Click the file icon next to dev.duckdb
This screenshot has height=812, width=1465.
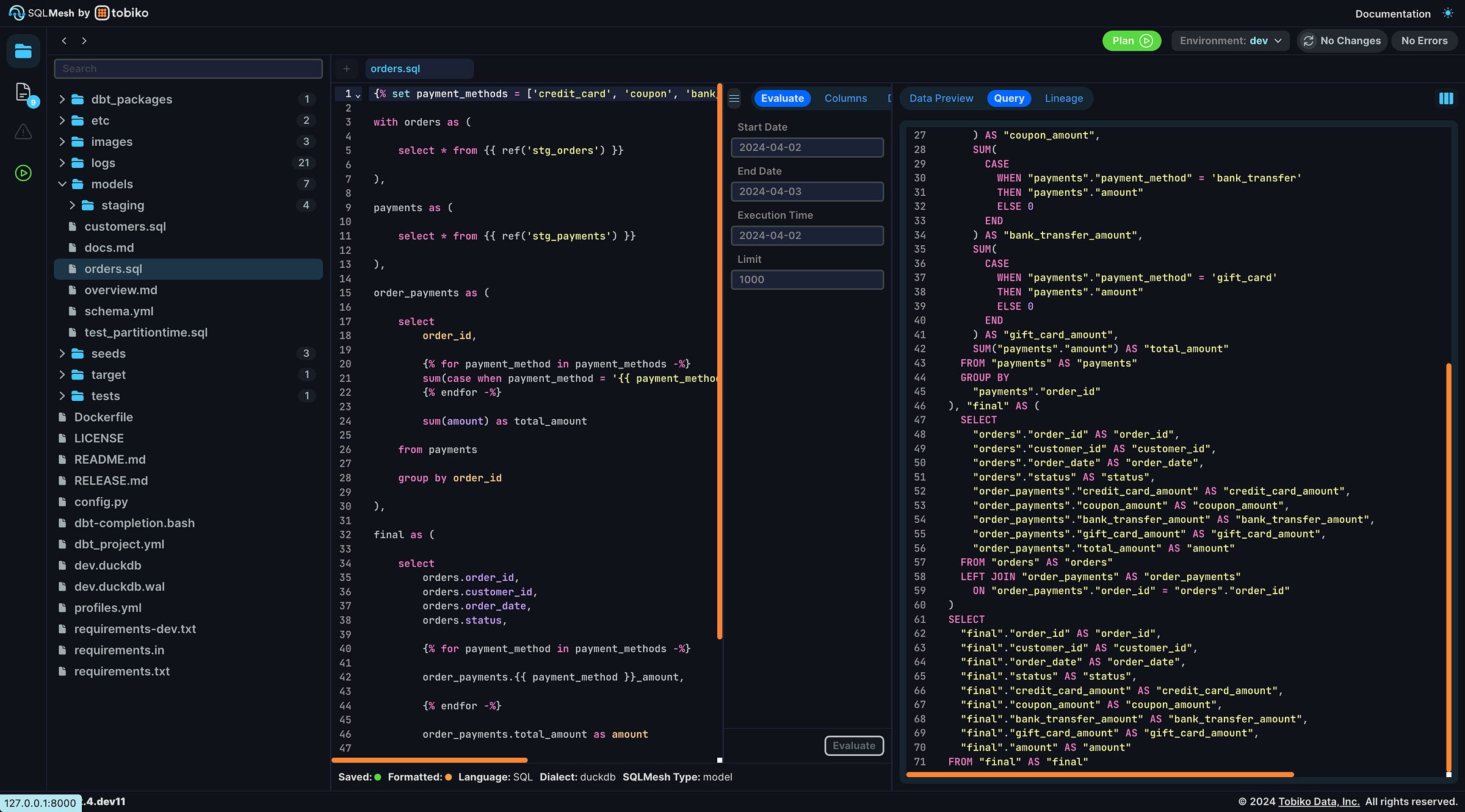62,566
